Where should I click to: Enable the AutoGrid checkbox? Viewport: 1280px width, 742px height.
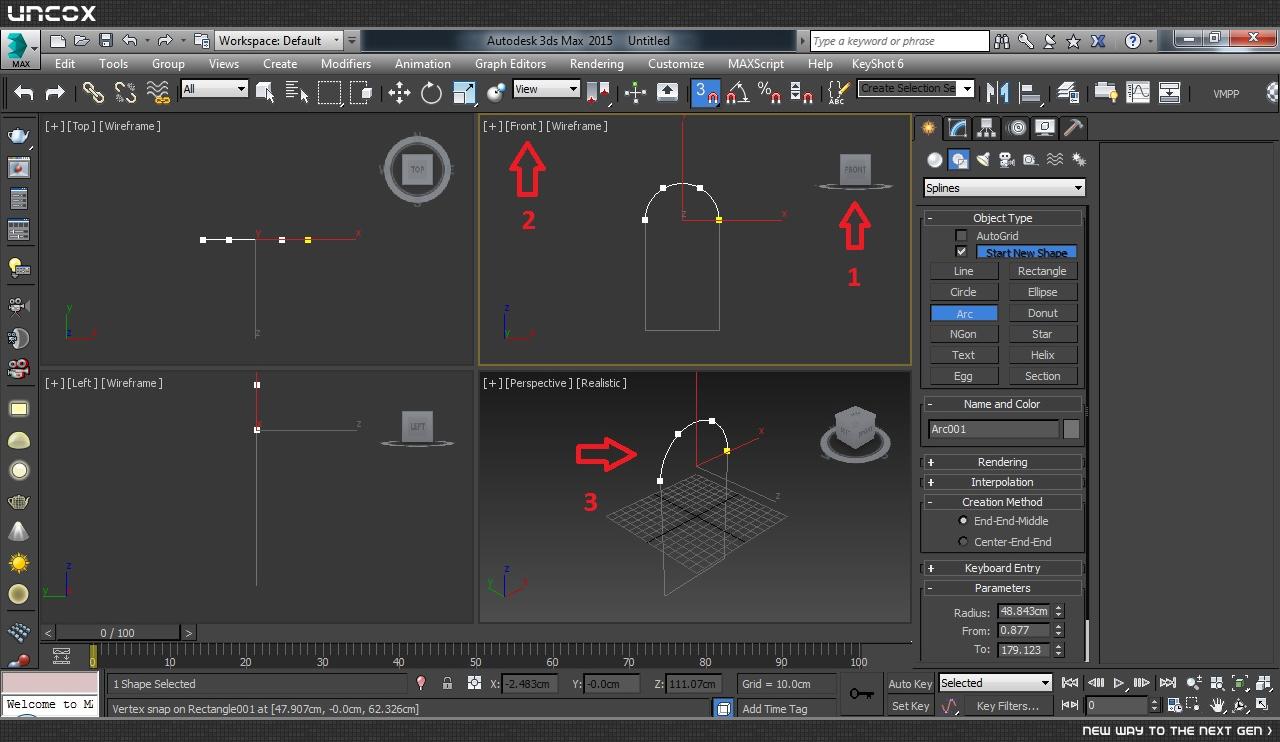click(962, 236)
